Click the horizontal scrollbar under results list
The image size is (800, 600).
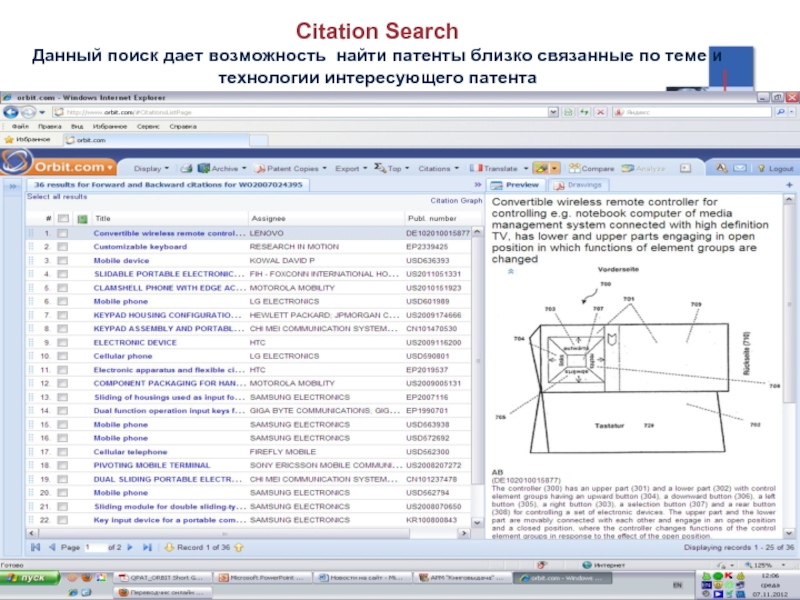coord(224,533)
